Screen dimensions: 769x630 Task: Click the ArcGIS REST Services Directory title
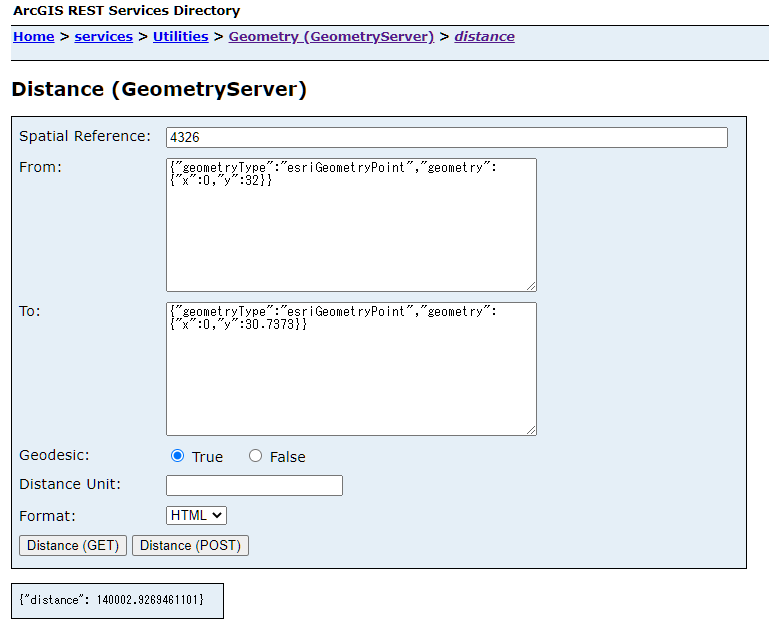coord(127,11)
